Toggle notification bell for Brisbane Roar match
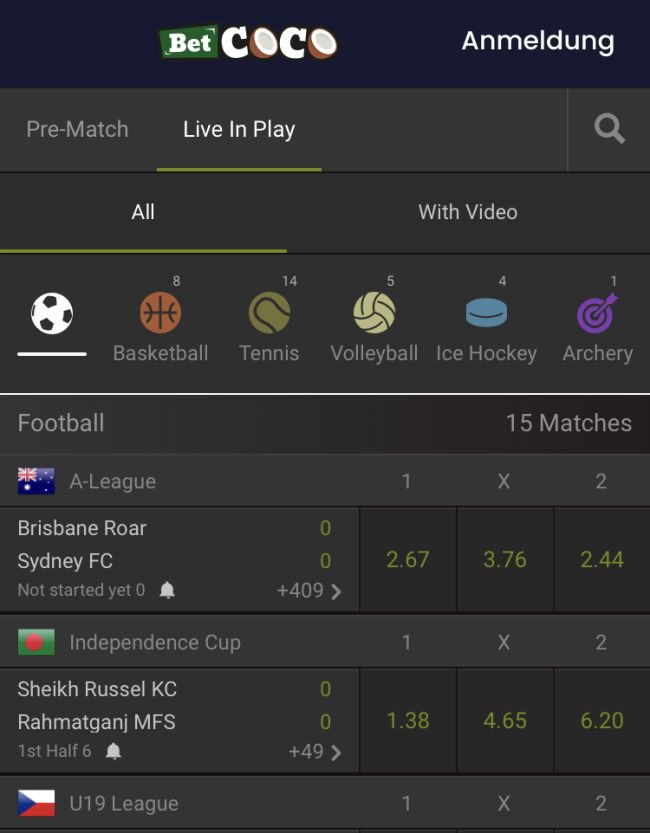650x833 pixels. tap(167, 591)
